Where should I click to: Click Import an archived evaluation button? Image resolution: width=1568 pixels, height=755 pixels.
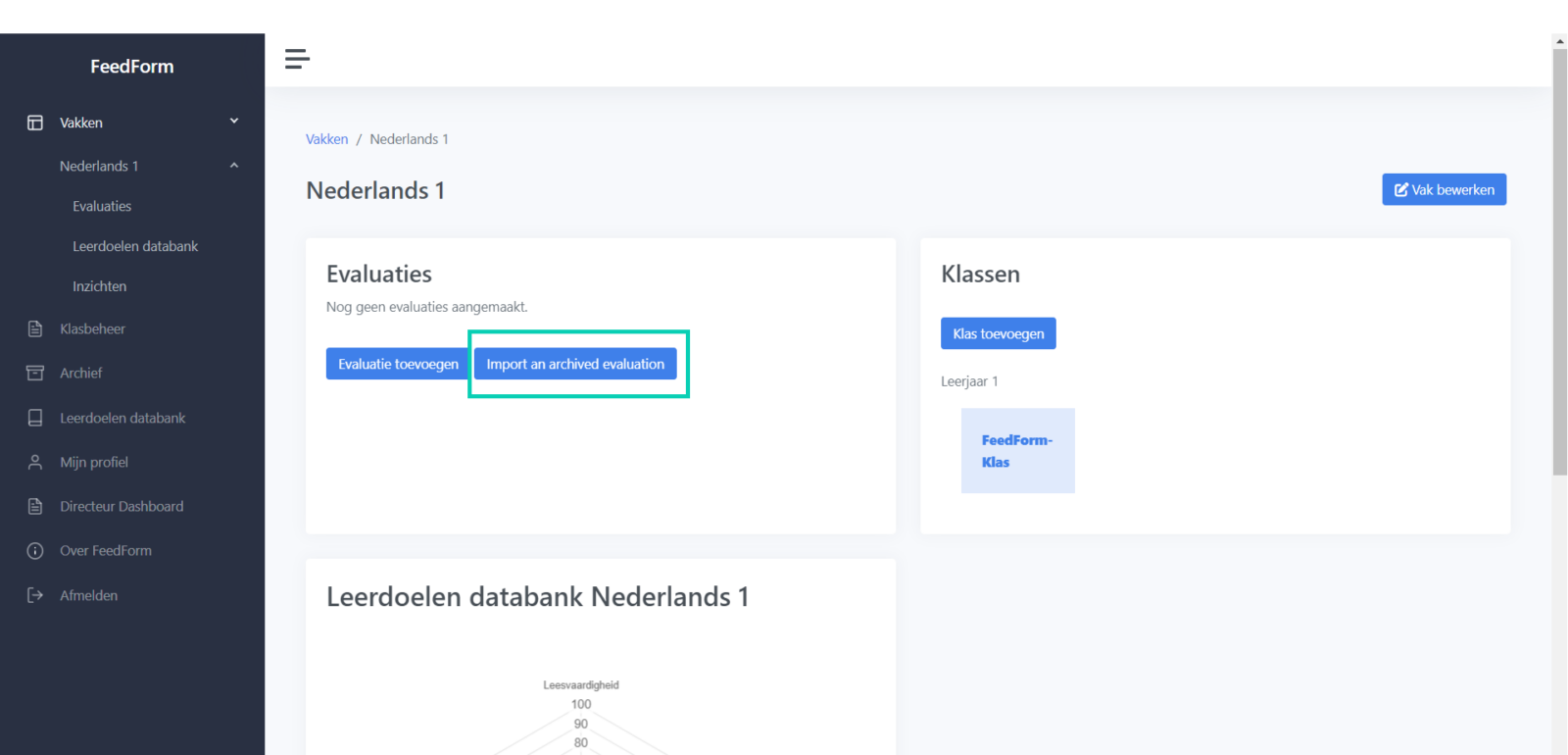click(575, 364)
